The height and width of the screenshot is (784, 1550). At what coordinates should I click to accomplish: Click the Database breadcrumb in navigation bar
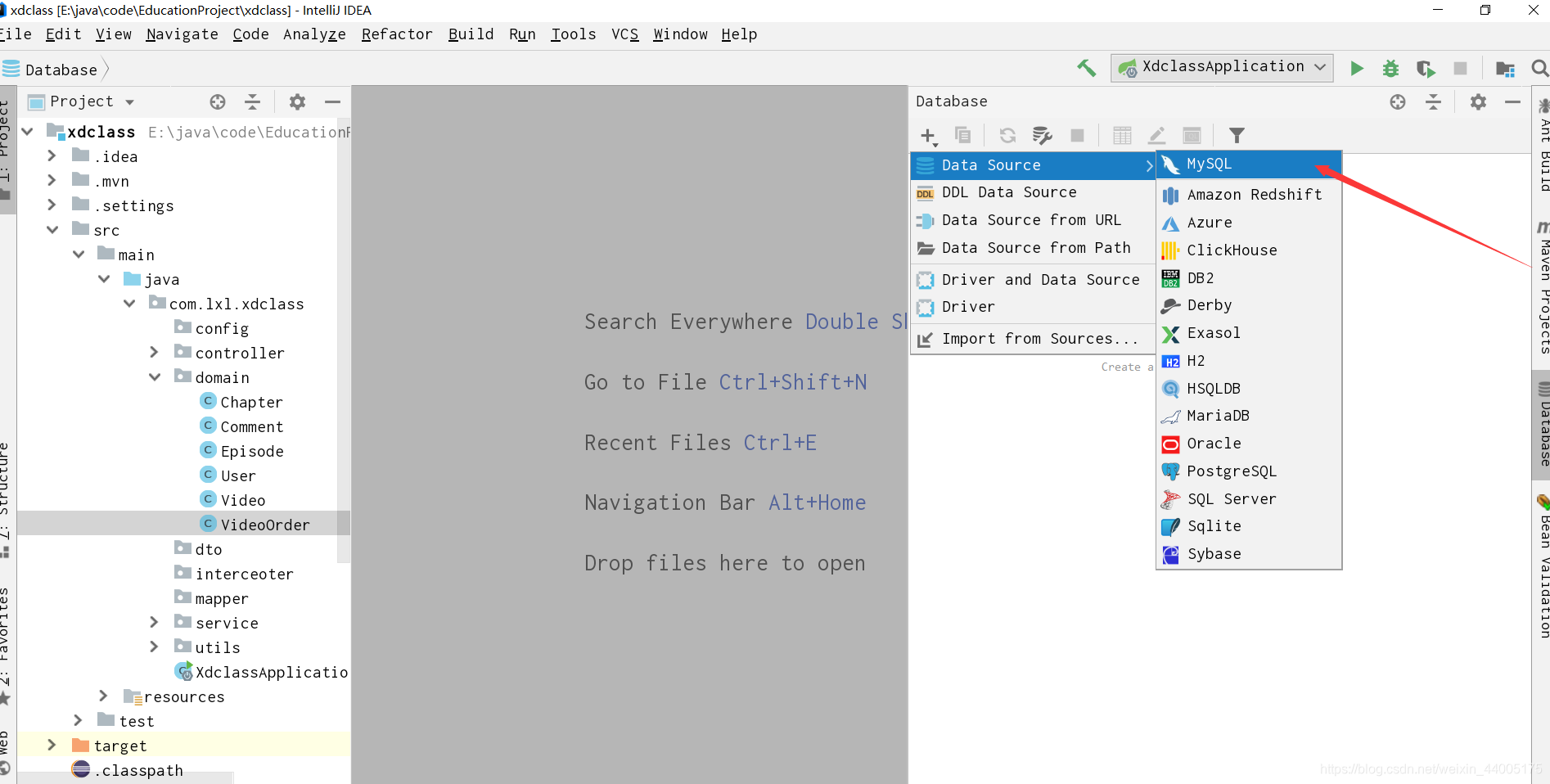coord(61,70)
